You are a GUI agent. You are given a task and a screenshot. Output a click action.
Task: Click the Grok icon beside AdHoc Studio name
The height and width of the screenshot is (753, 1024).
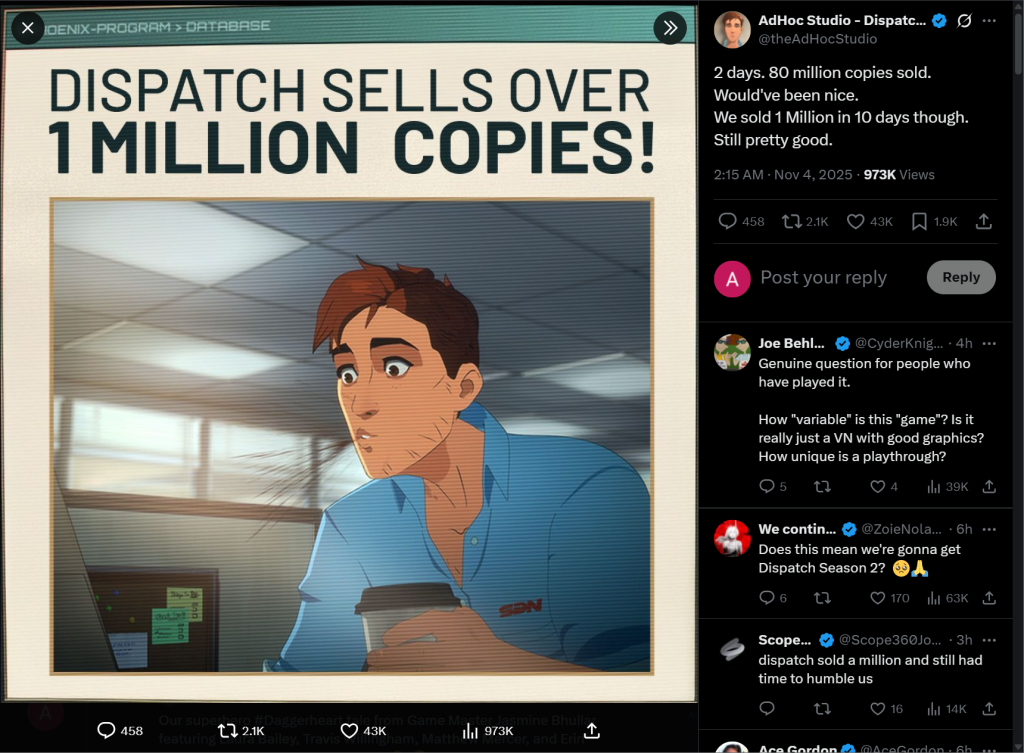coord(964,21)
